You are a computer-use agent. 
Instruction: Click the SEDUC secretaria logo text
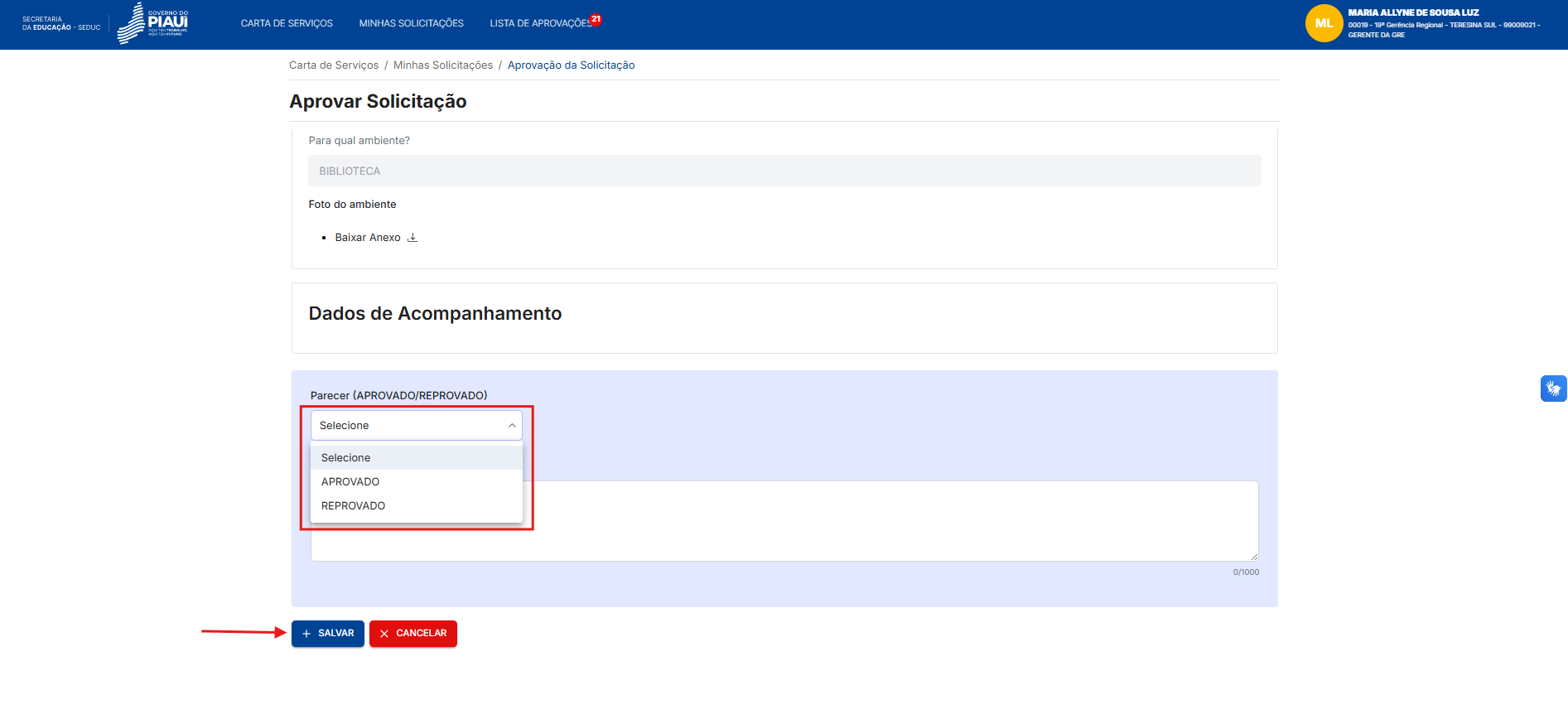(60, 23)
